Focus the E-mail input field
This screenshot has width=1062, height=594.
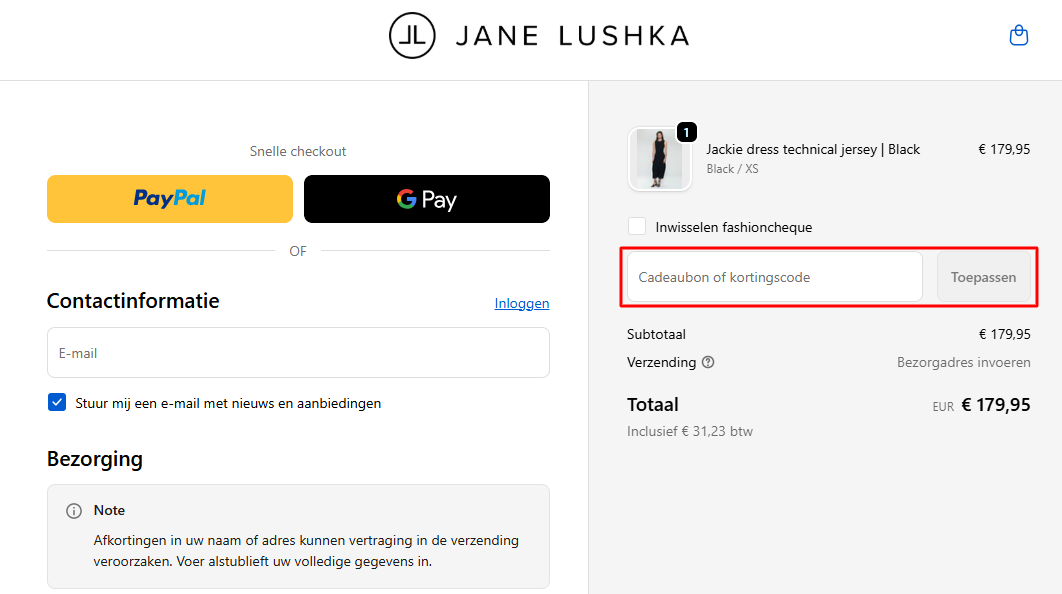click(x=298, y=353)
